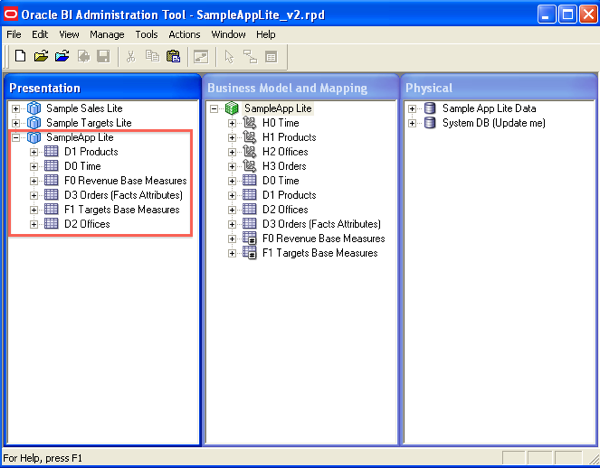Open the View menu
This screenshot has height=468, width=600.
69,34
